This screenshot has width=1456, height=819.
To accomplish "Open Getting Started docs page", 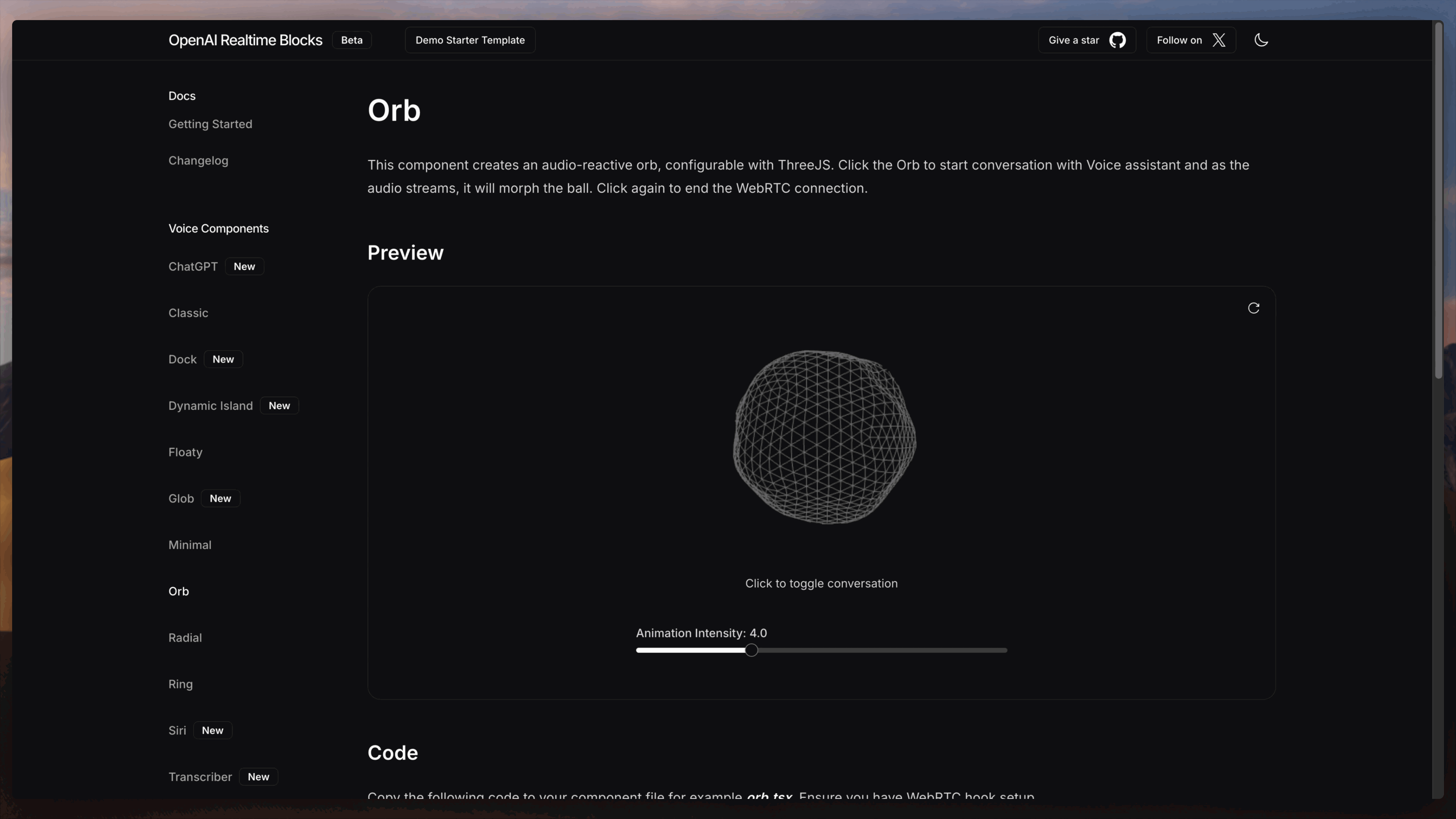I will pos(210,124).
